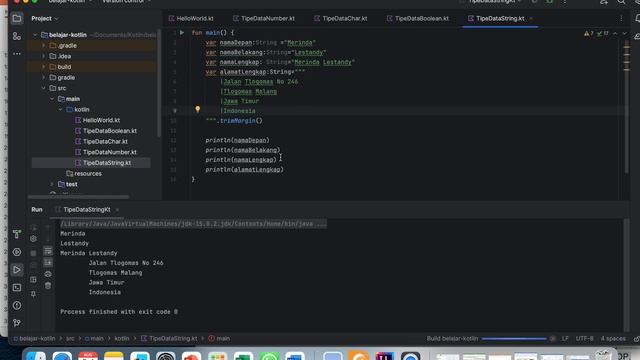
Task: Switch to the HelloWorld.kt editor tab
Action: click(x=191, y=18)
